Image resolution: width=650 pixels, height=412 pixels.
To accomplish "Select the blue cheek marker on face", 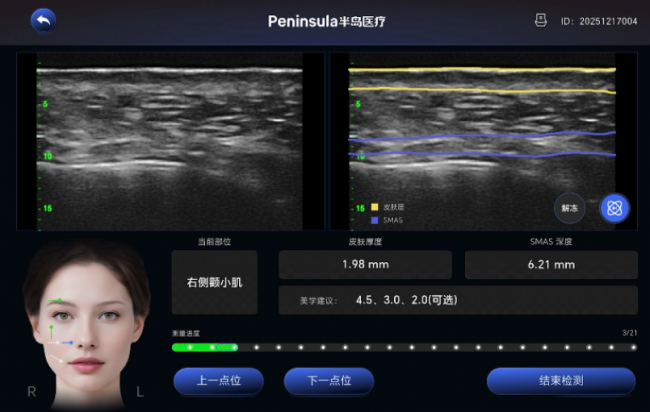I will [68, 343].
